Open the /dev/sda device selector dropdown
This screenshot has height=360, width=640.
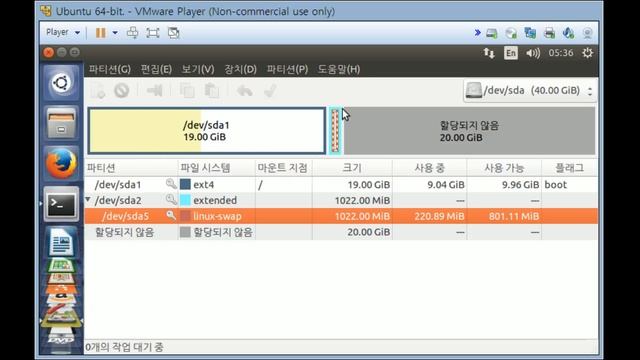[529, 91]
